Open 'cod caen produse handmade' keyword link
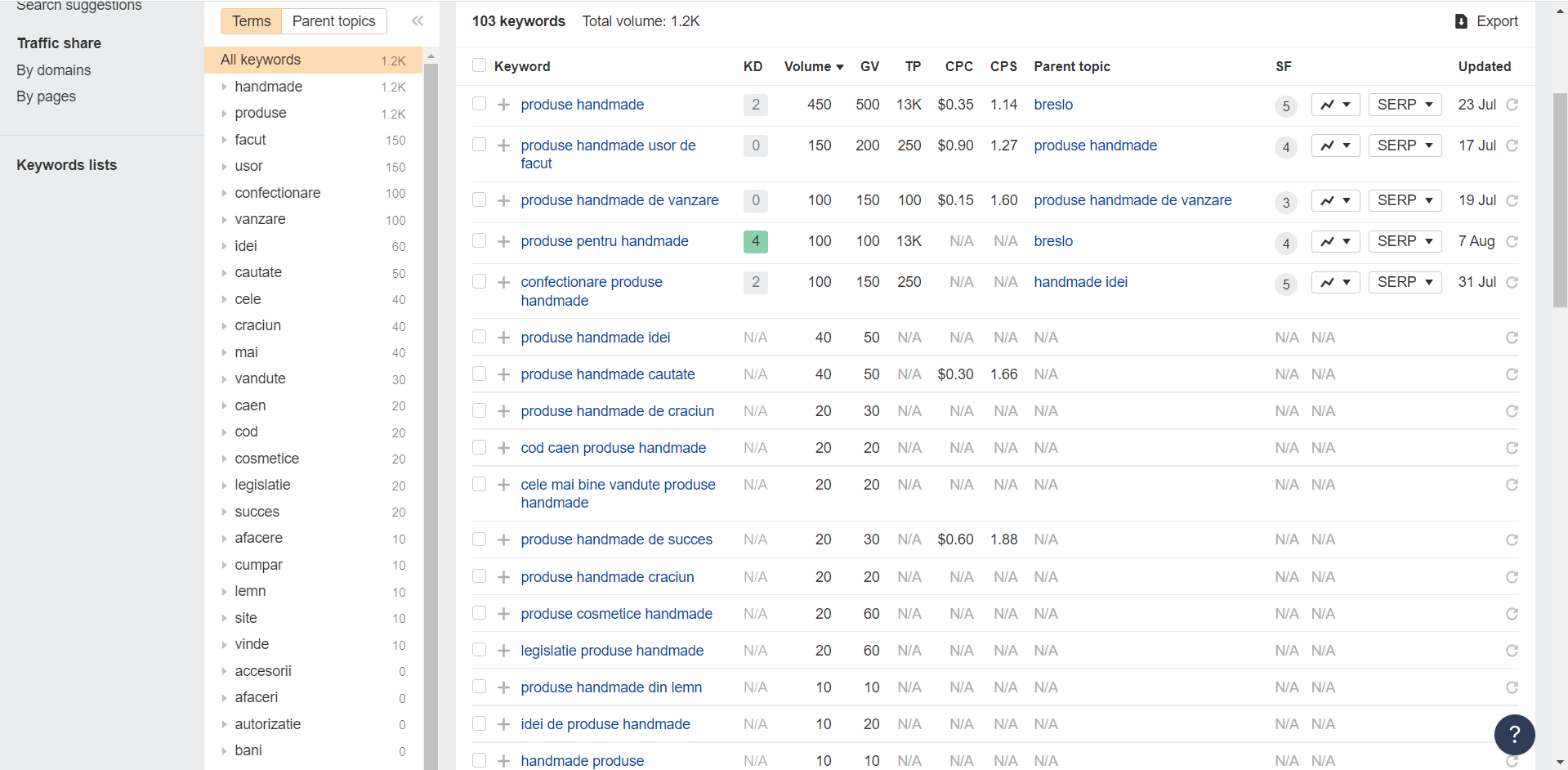1568x770 pixels. click(614, 448)
